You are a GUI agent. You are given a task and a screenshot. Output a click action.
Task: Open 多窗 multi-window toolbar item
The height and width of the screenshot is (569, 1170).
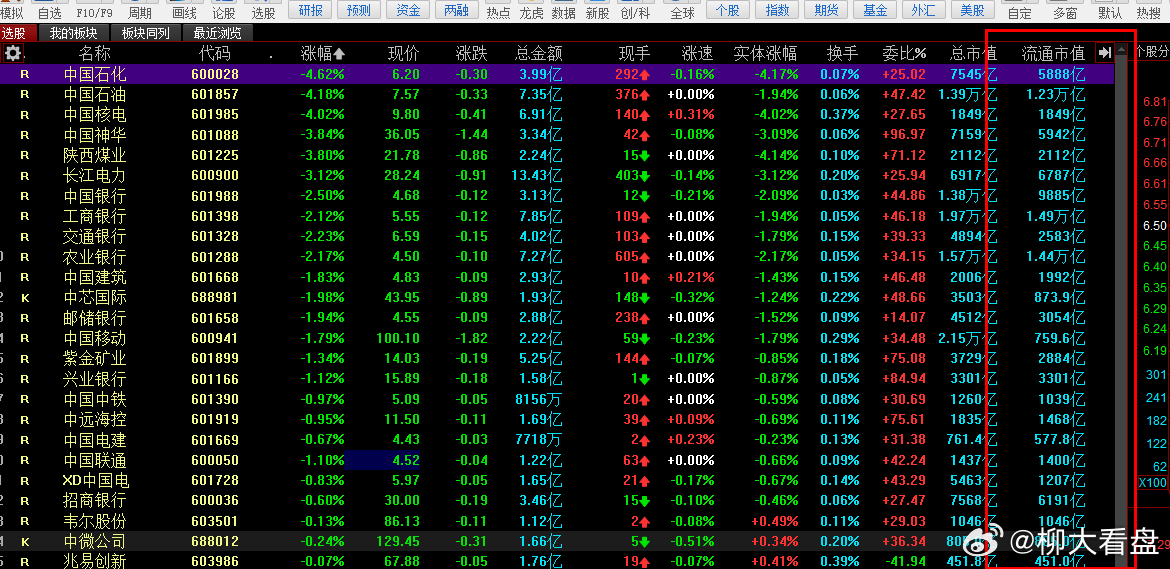tap(1065, 13)
